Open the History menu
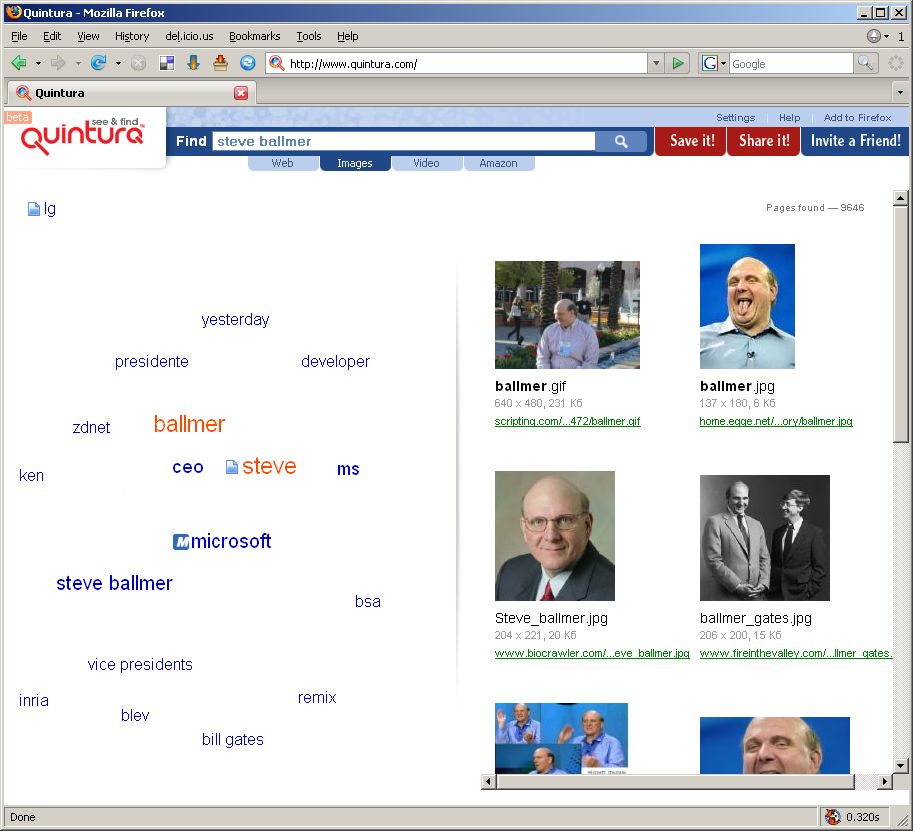The image size is (913, 831). tap(132, 36)
